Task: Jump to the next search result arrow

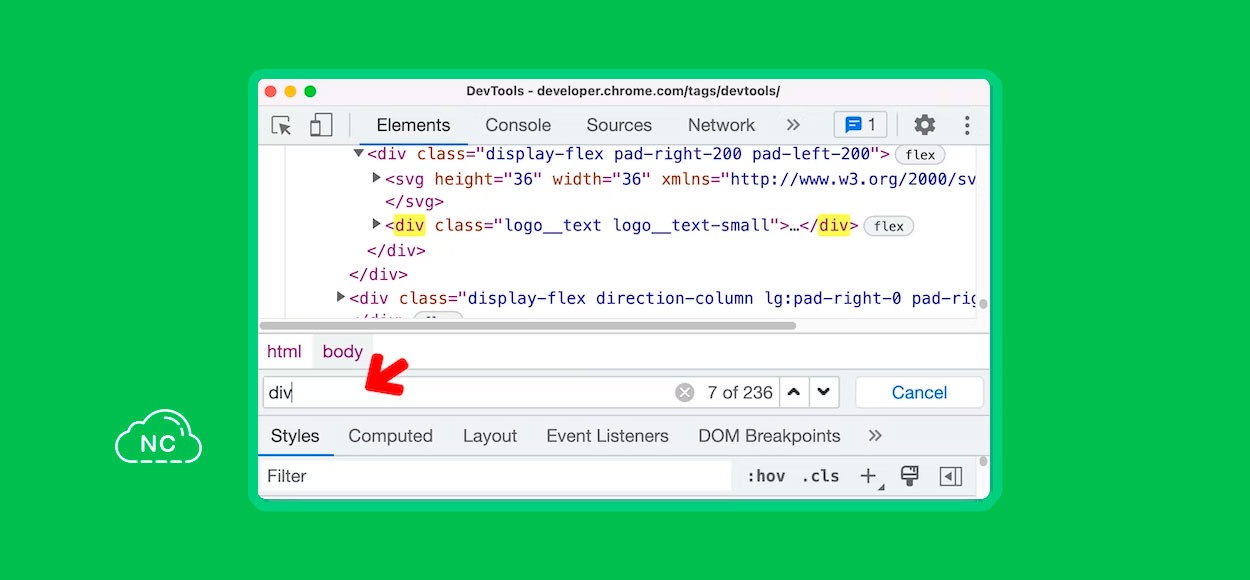Action: tap(823, 392)
